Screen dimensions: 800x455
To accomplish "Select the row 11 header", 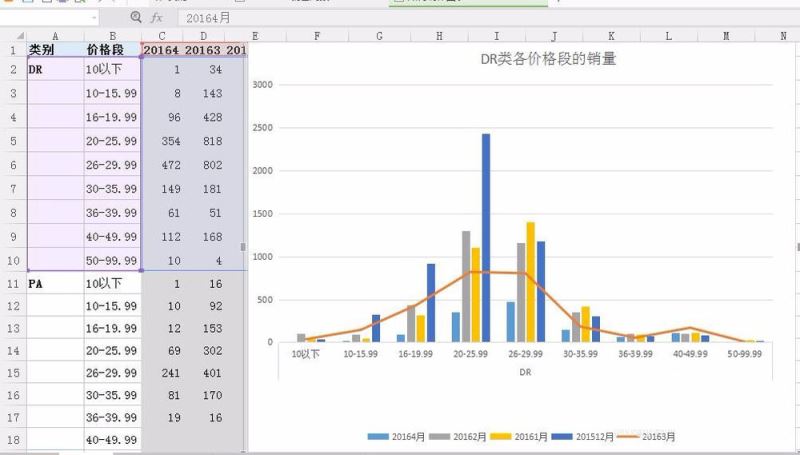I will click(13, 283).
